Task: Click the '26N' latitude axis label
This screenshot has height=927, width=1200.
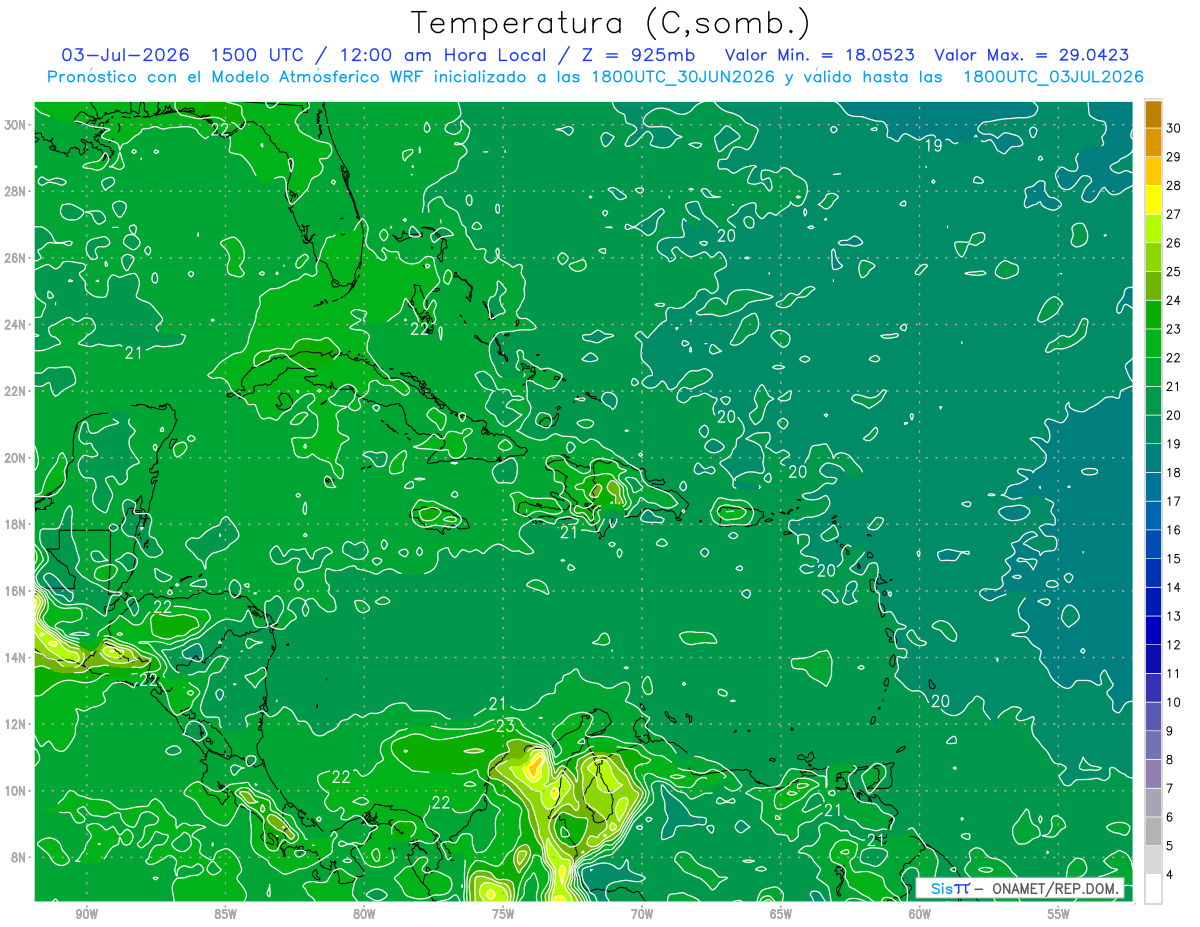Action: 16,258
